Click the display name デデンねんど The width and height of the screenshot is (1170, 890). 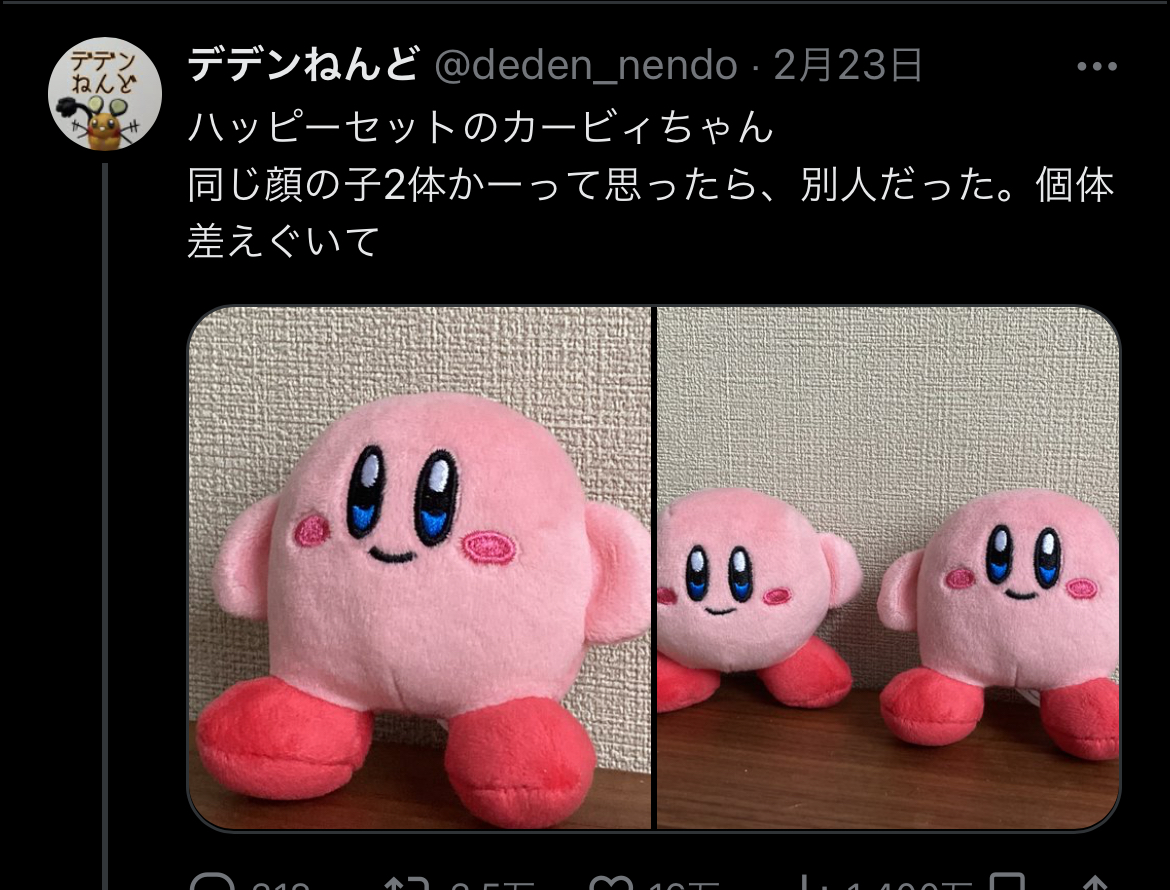303,64
